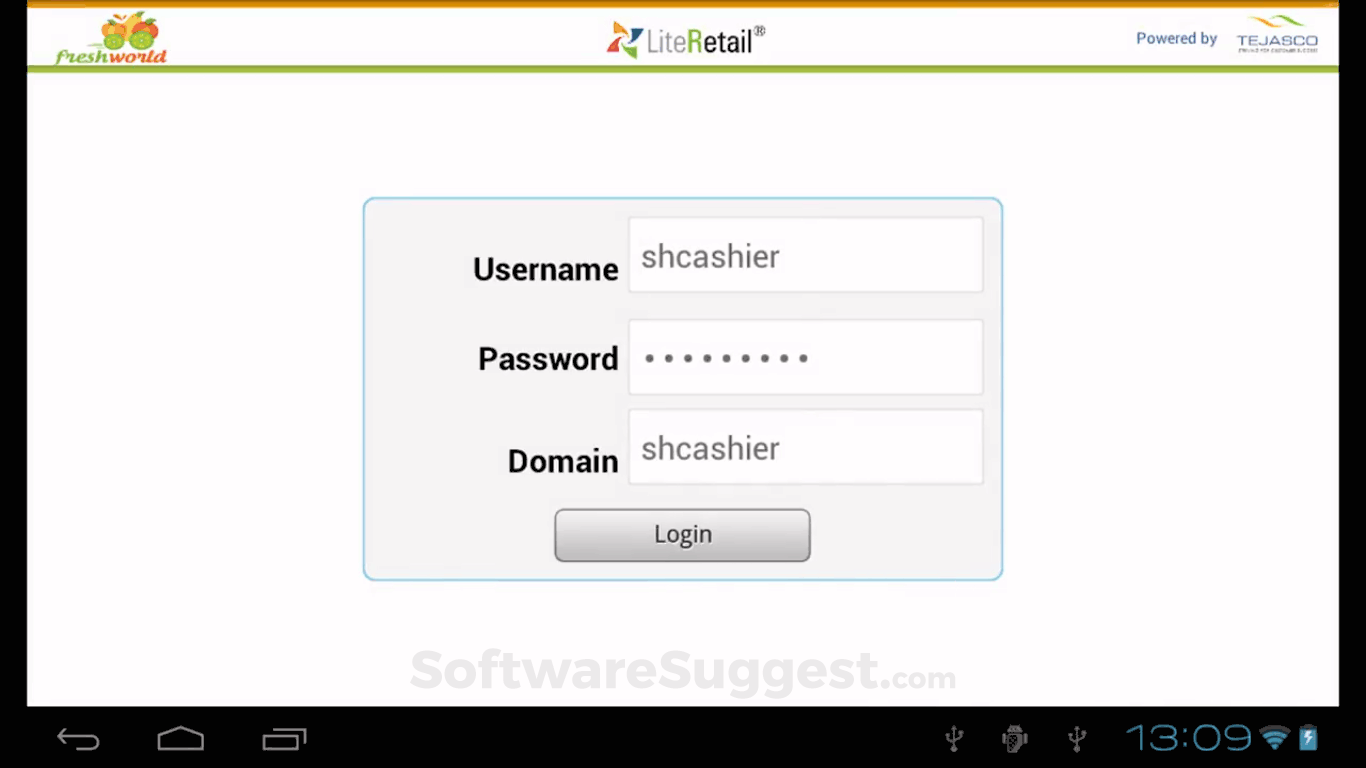Image resolution: width=1366 pixels, height=768 pixels.
Task: Tap the battery charging icon
Action: point(1308,738)
